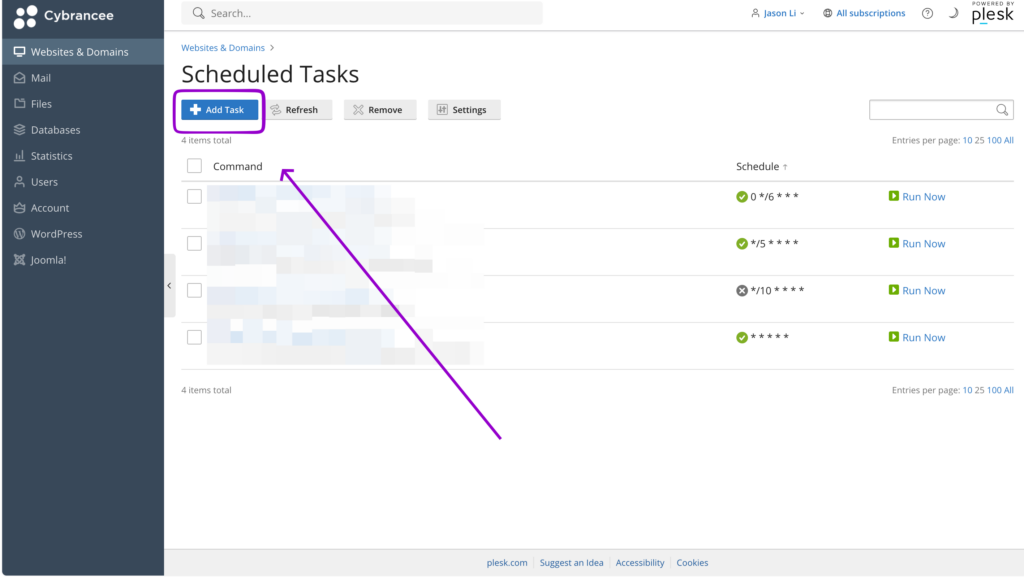Show All entries at bottom pager
The height and width of the screenshot is (577, 1024).
[x=1009, y=390]
